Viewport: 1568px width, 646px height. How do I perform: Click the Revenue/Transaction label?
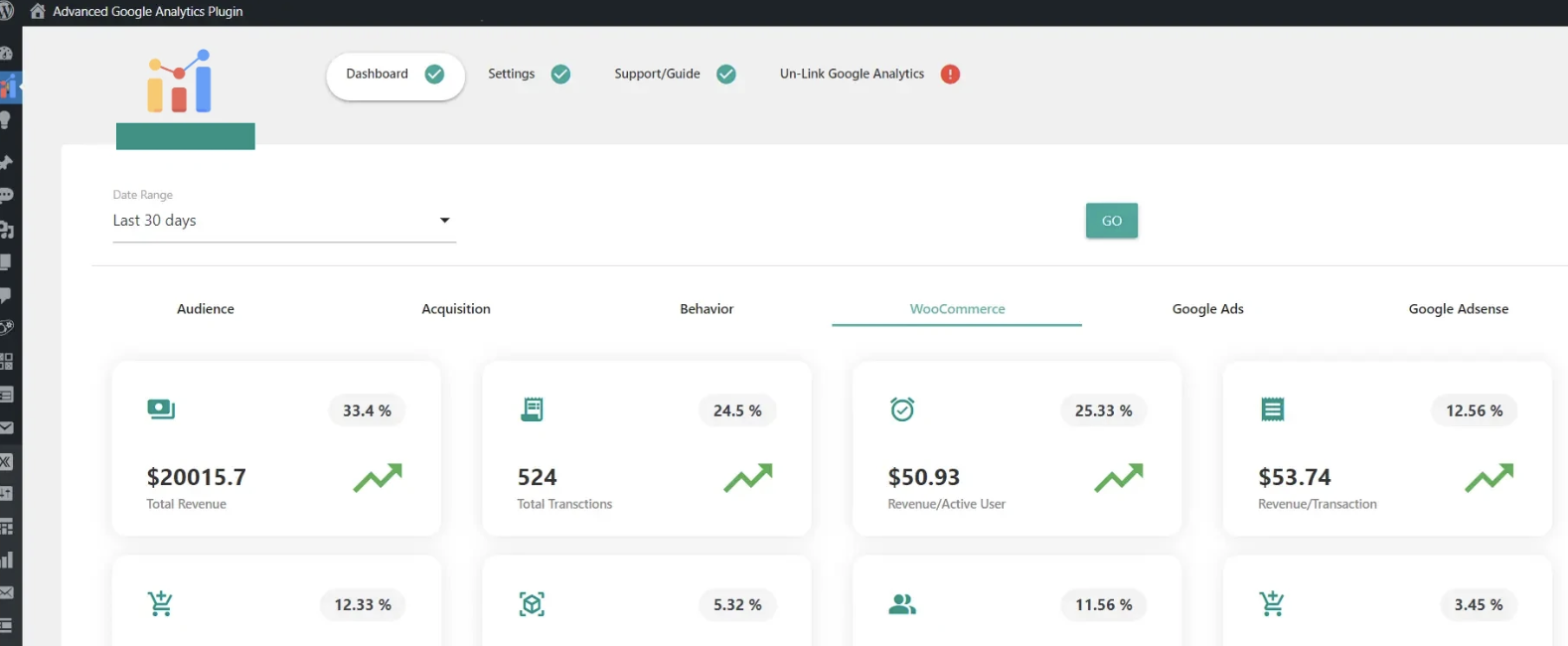pos(1318,504)
